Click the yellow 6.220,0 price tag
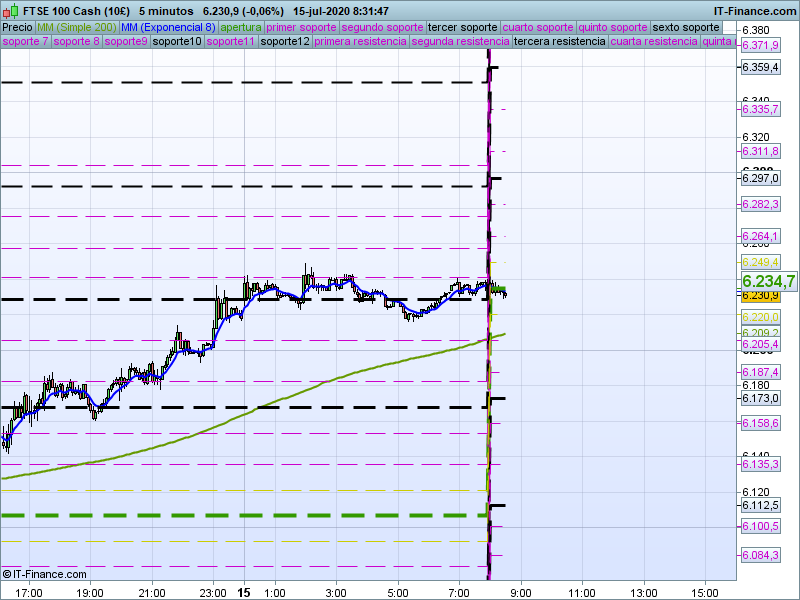Viewport: 800px width, 600px height. (x=760, y=317)
